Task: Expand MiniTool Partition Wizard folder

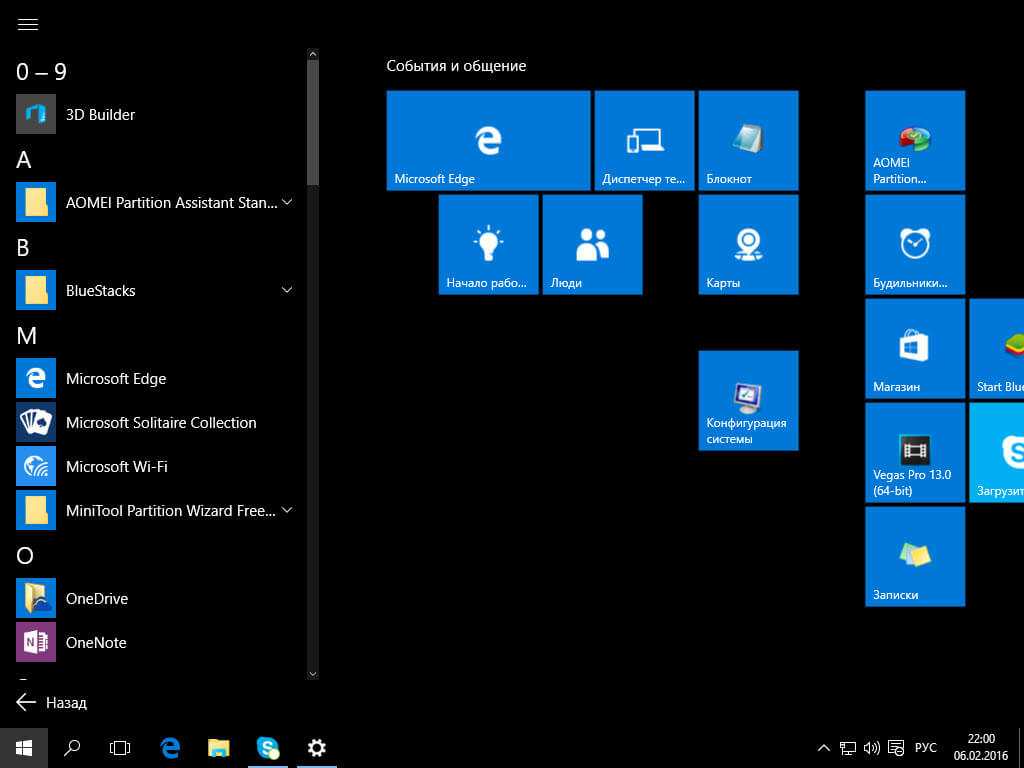Action: point(287,510)
